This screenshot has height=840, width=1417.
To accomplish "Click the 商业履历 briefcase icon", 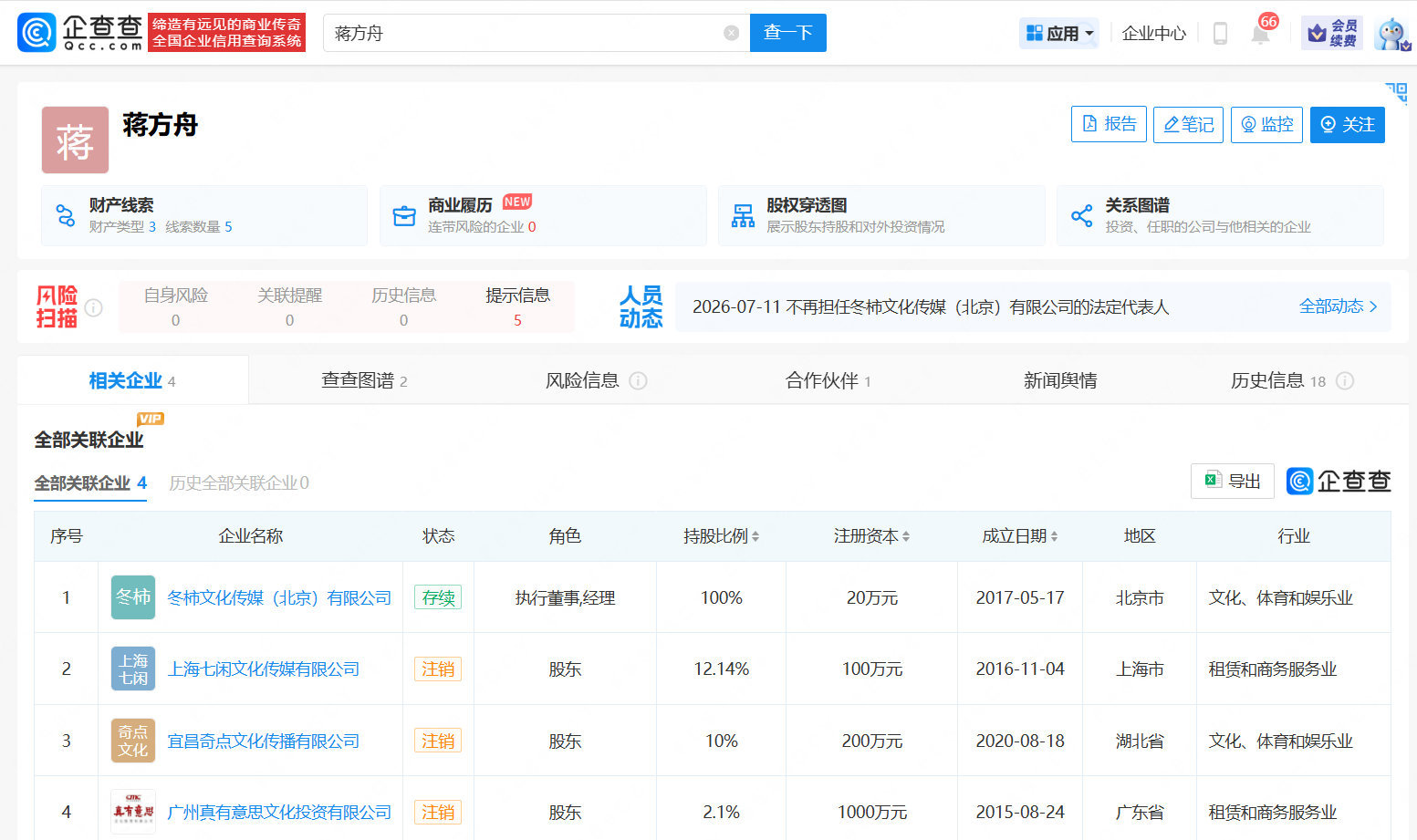I will [x=404, y=216].
